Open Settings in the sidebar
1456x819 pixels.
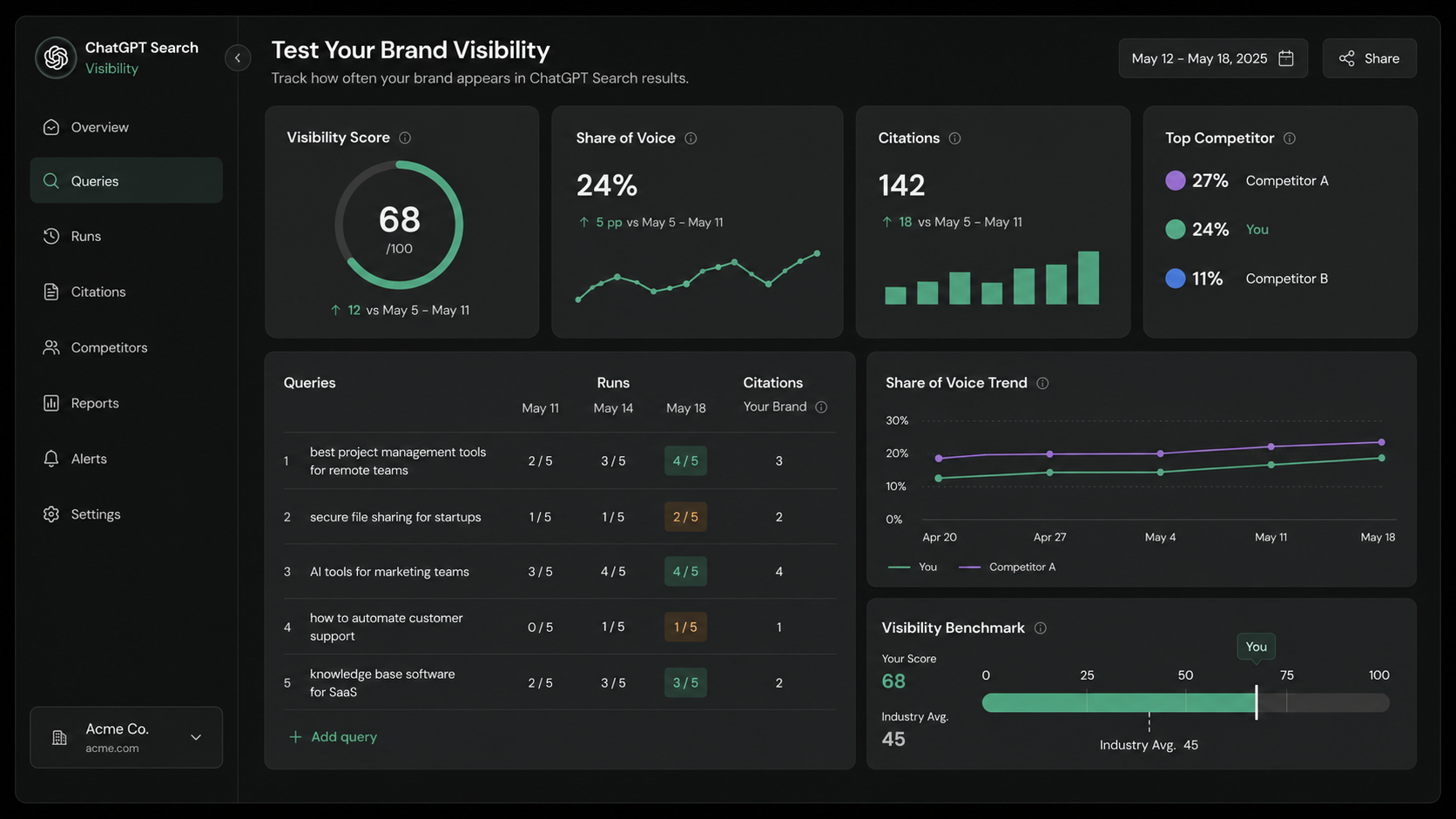coord(126,514)
